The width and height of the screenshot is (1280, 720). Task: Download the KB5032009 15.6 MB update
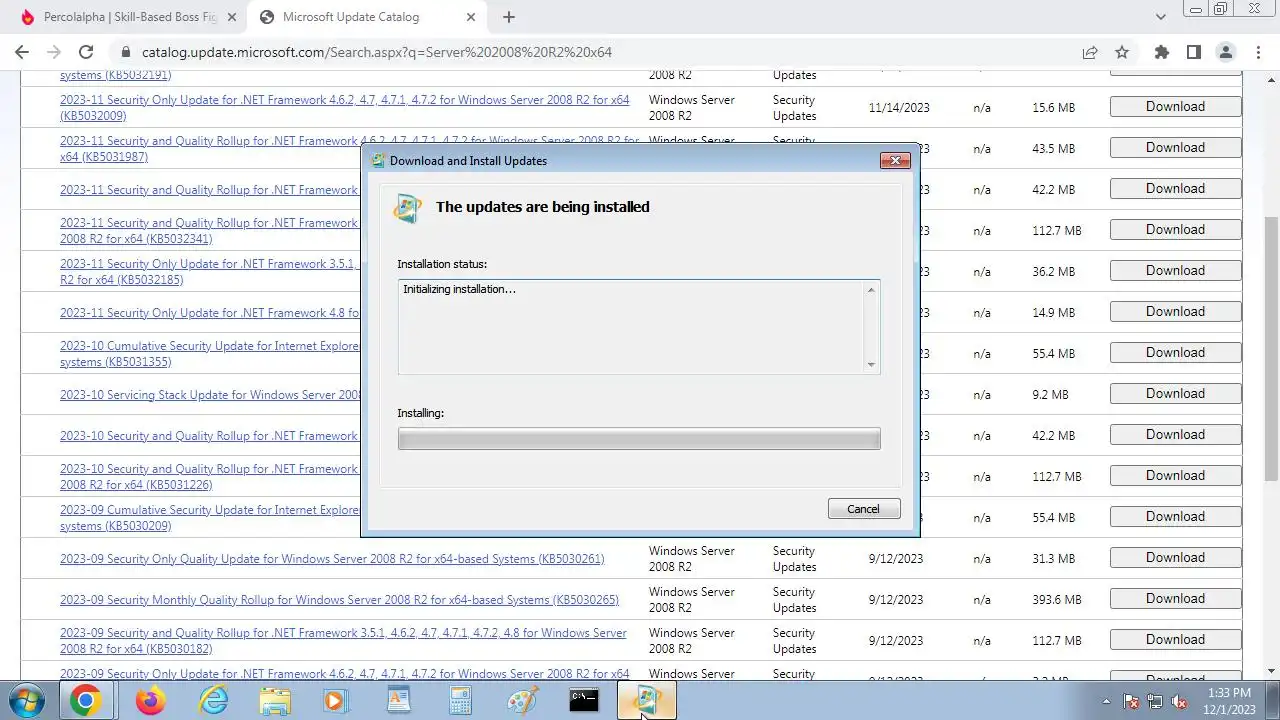click(x=1175, y=106)
